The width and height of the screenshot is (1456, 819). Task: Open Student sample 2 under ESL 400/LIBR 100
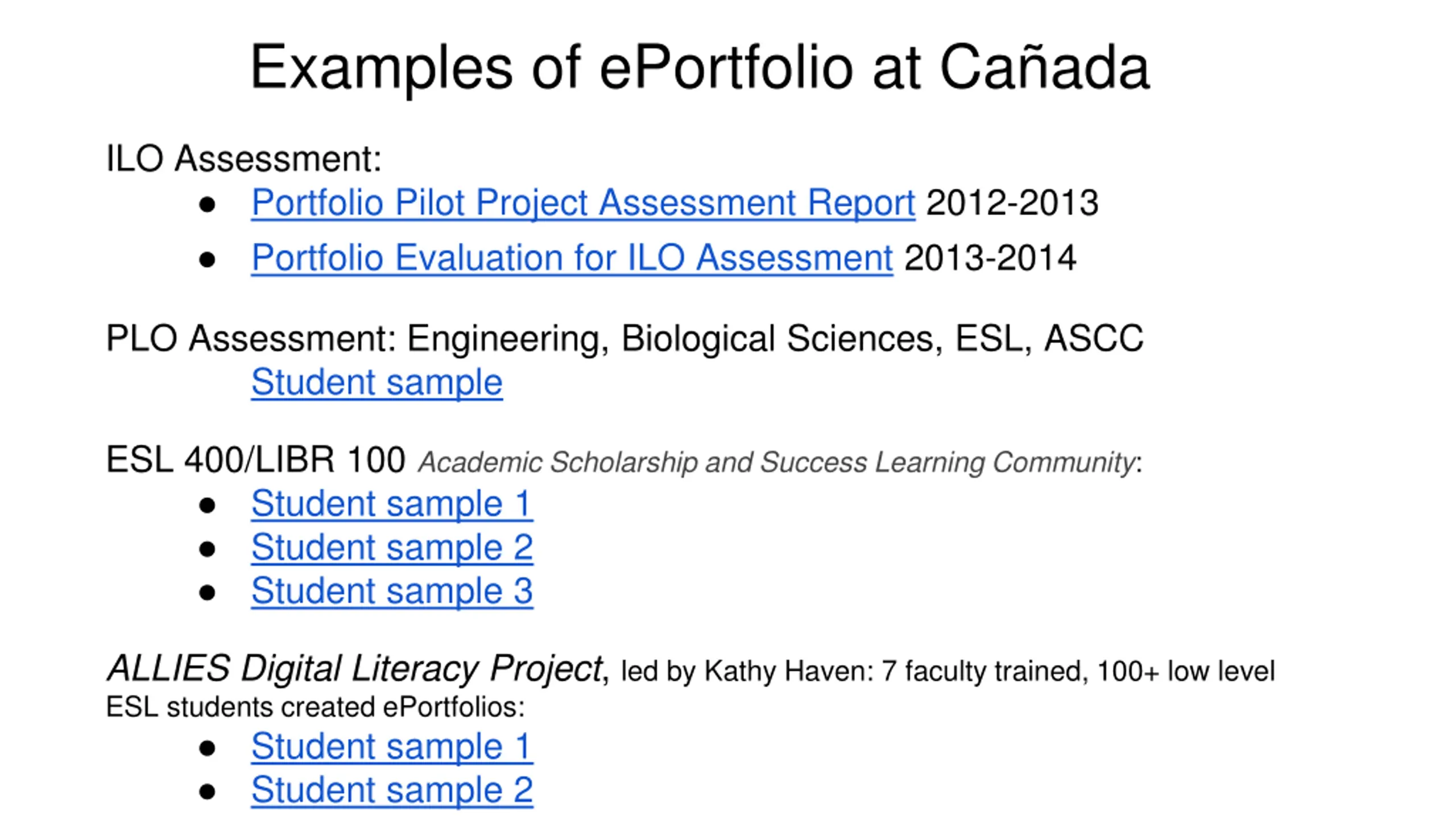[x=391, y=547]
